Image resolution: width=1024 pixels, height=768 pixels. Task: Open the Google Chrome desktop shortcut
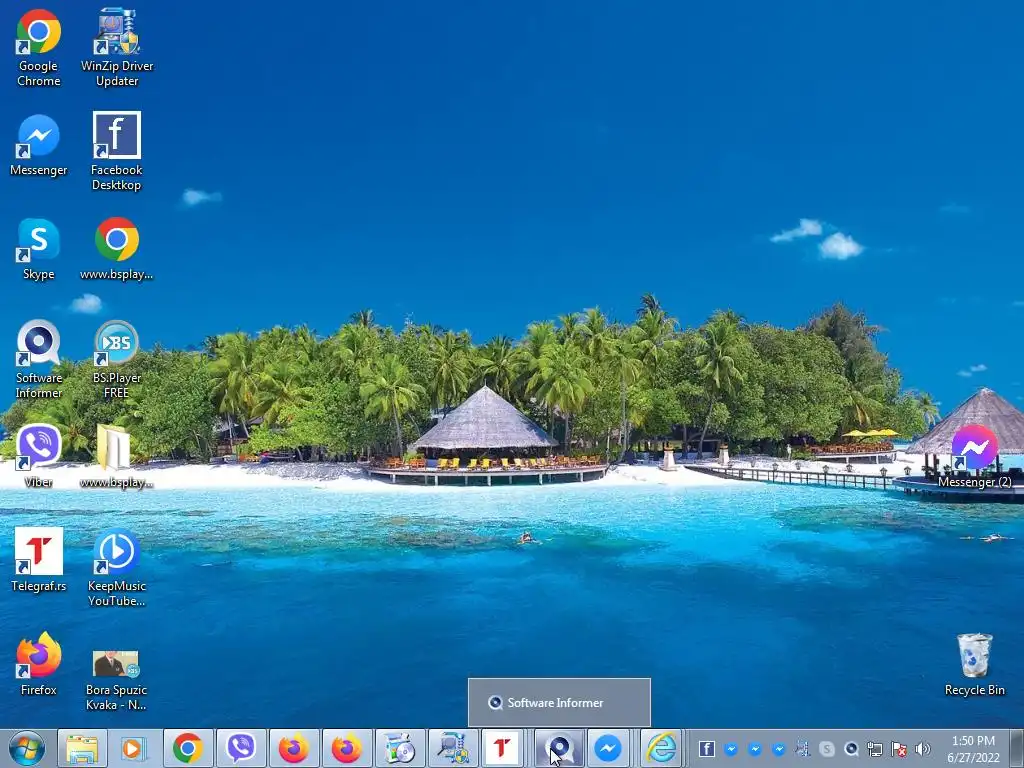pyautogui.click(x=39, y=48)
